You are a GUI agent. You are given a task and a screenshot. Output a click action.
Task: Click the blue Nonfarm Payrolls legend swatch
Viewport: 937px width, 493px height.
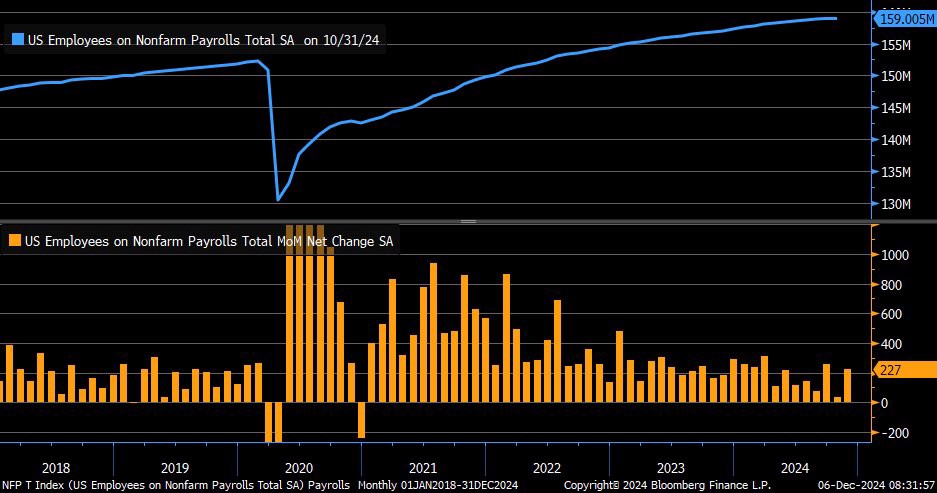click(x=18, y=39)
